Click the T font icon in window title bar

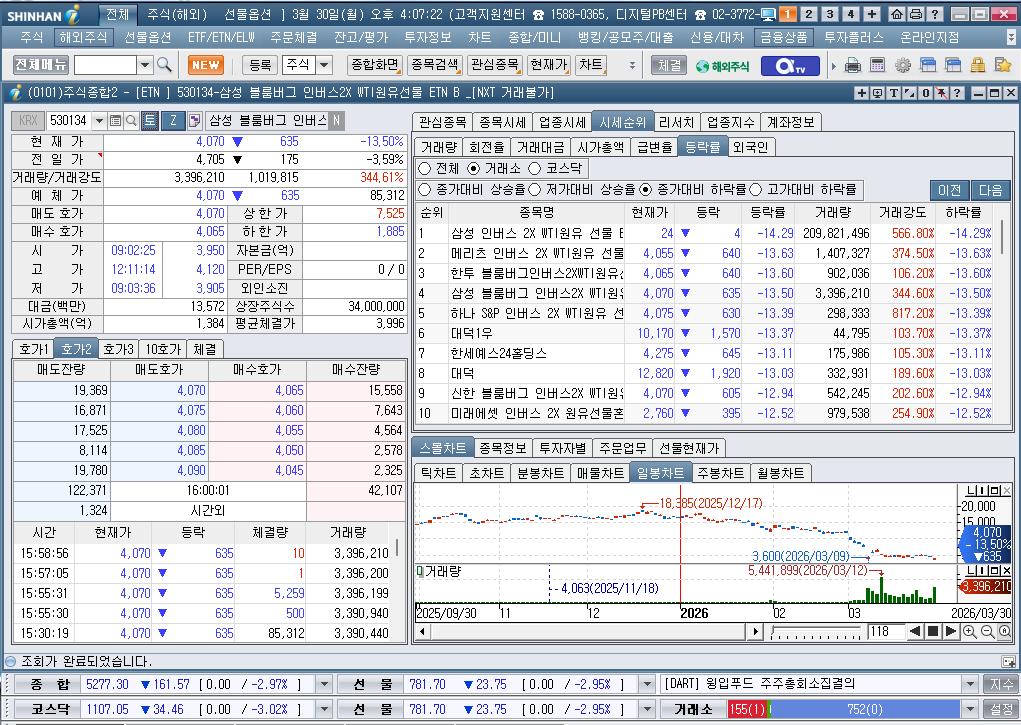point(894,93)
